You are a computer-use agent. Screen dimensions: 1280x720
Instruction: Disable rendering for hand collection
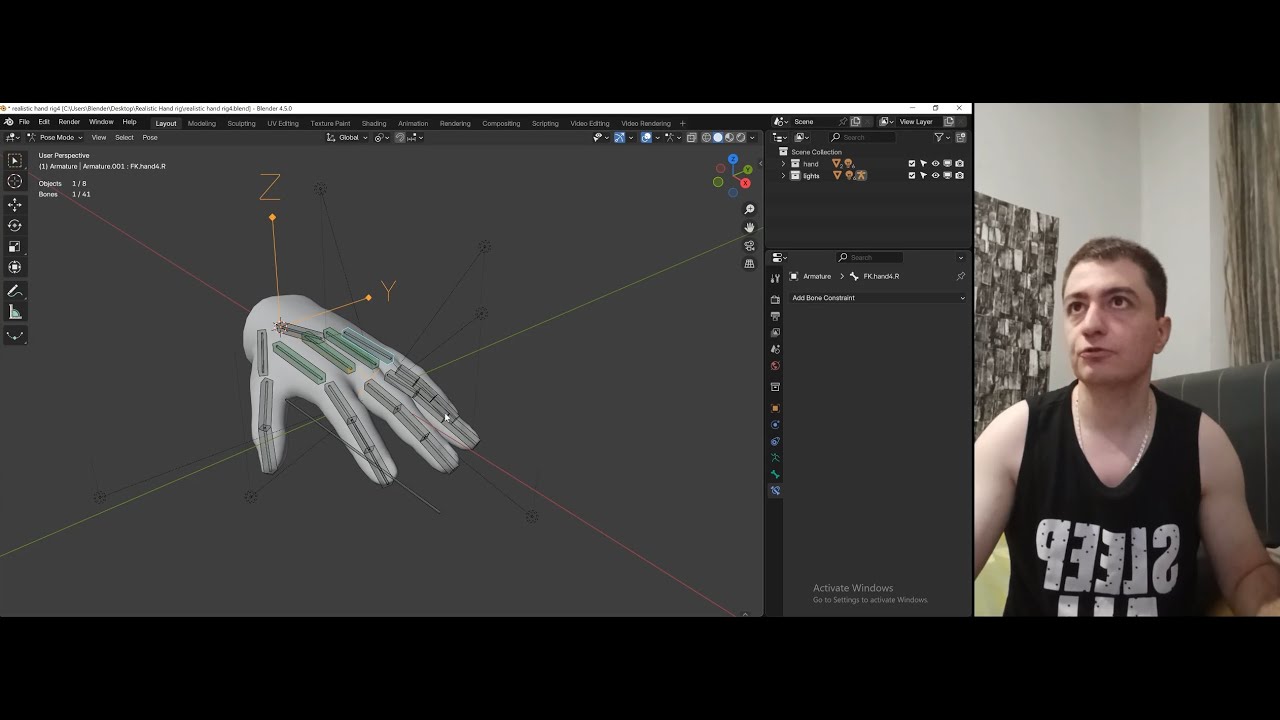[x=960, y=163]
